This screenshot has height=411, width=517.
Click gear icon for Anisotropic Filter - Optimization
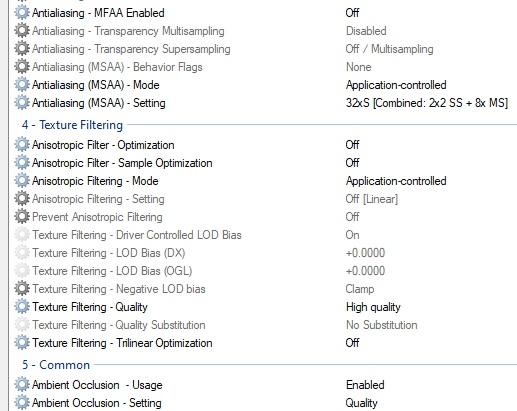22,145
